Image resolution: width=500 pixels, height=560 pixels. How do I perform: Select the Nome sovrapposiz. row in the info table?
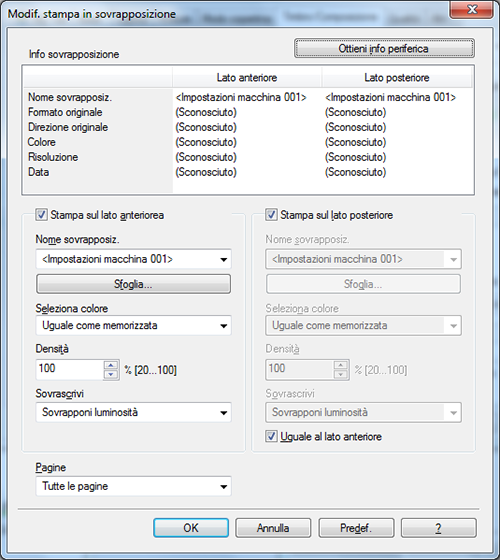(248, 97)
